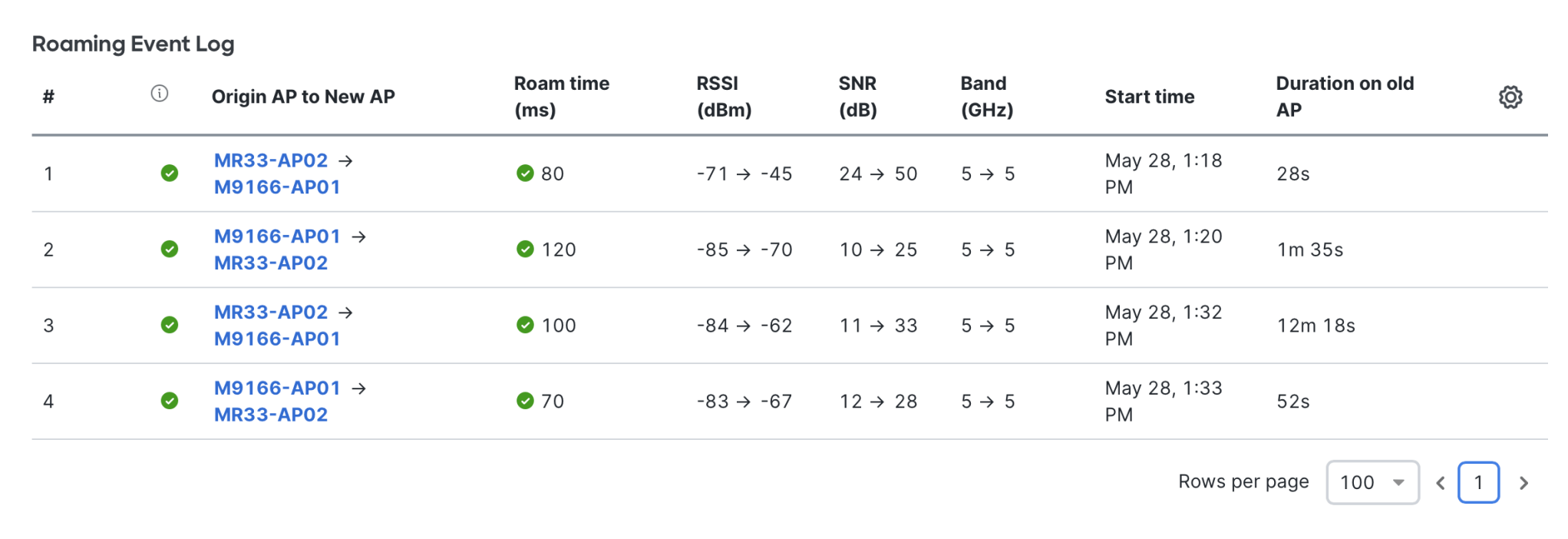This screenshot has width=1568, height=539.
Task: Click green status check for event 1
Action: [170, 174]
